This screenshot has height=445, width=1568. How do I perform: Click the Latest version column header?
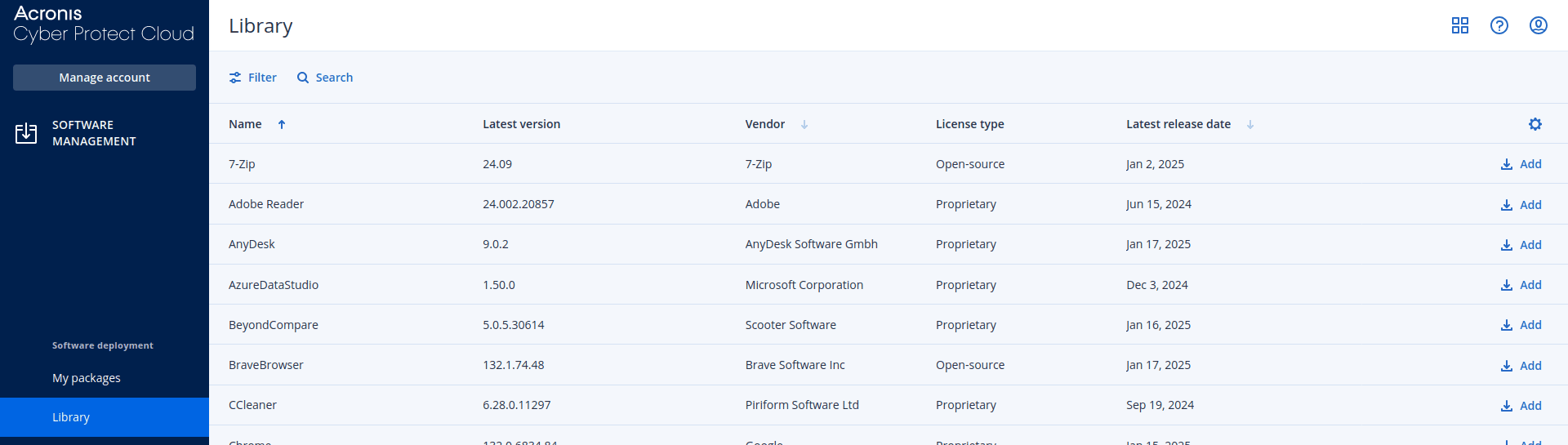coord(521,124)
